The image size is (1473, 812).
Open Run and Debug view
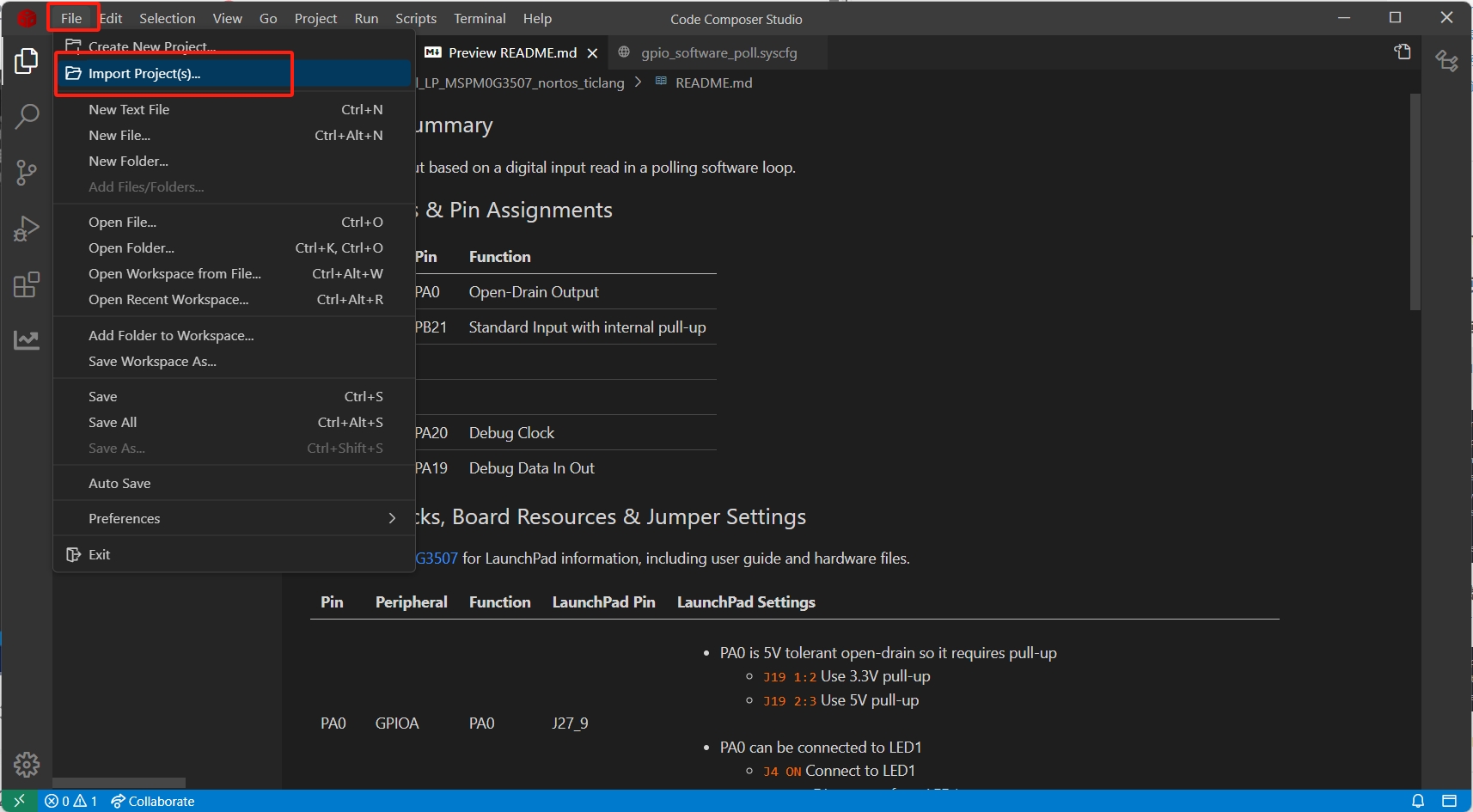pyautogui.click(x=27, y=229)
